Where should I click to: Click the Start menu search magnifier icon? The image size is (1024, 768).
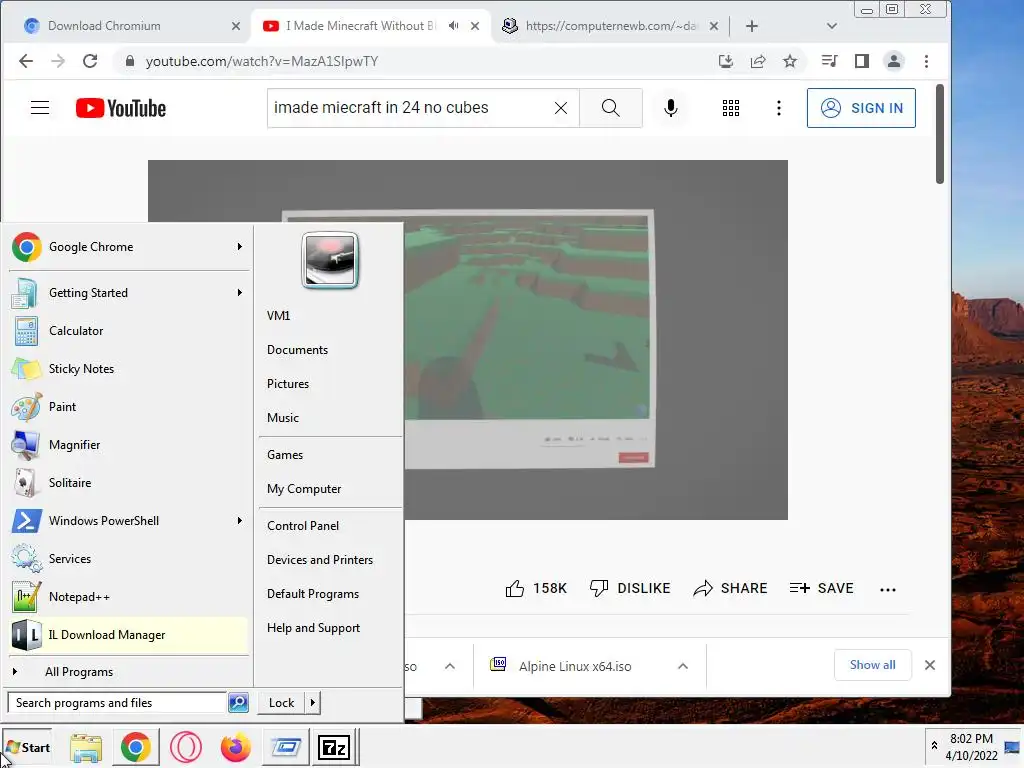pyautogui.click(x=238, y=703)
